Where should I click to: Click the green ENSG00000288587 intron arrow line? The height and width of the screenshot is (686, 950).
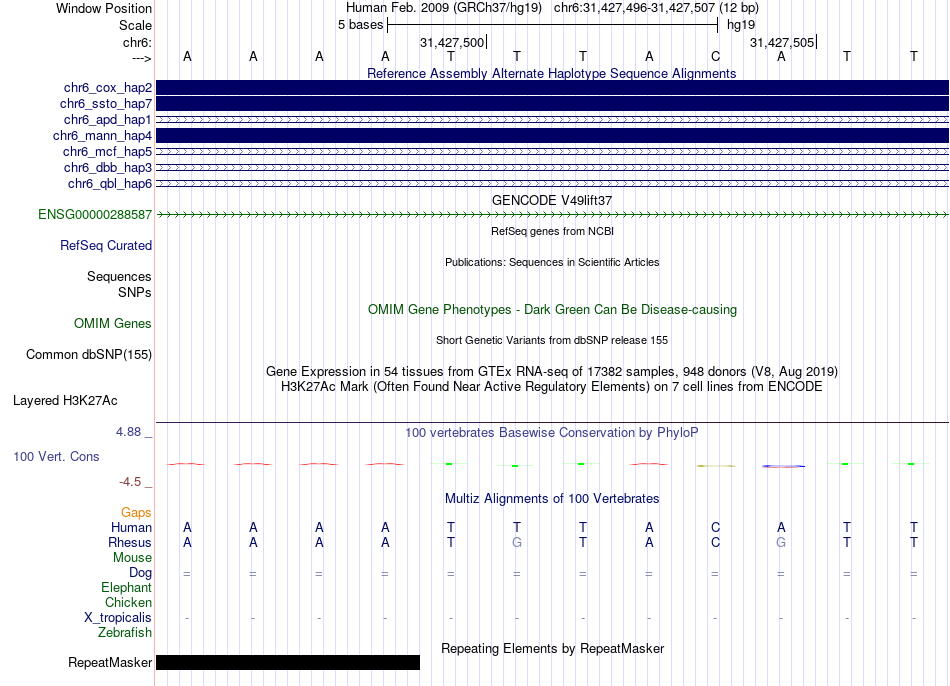552,215
